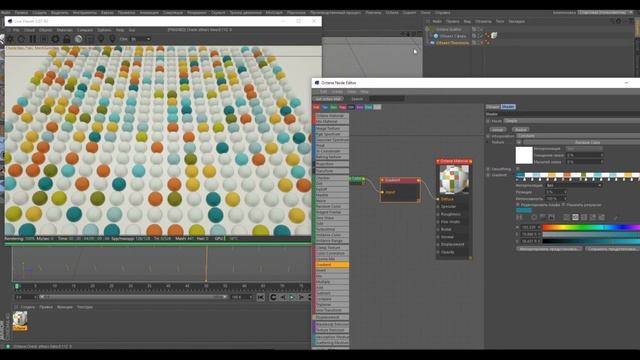This screenshot has height=360, width=640.
Task: Select Octane Material entry in node list
Action: (332, 116)
